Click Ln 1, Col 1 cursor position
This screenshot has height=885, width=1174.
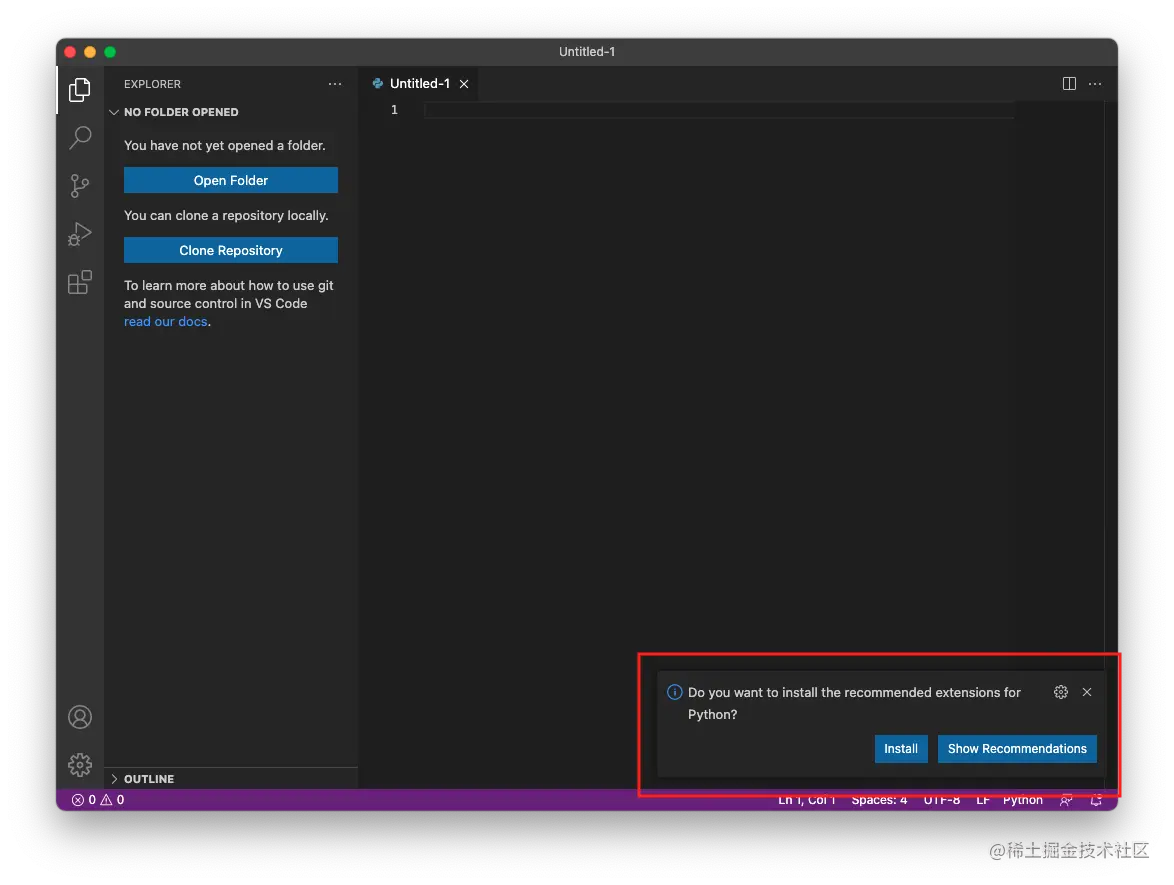[806, 800]
